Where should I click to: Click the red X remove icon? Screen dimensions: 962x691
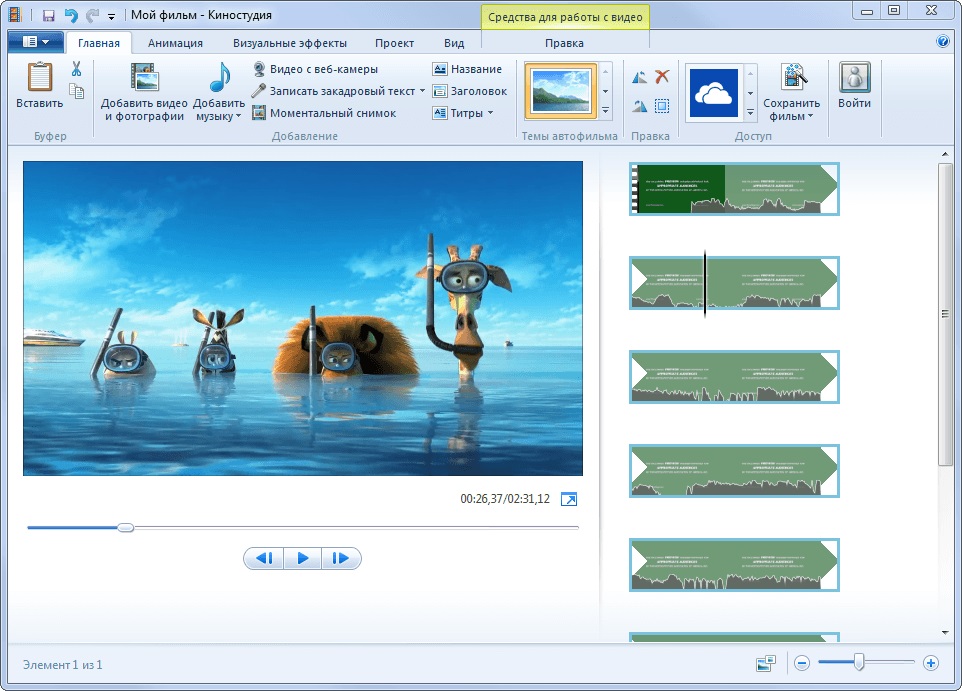pyautogui.click(x=662, y=77)
